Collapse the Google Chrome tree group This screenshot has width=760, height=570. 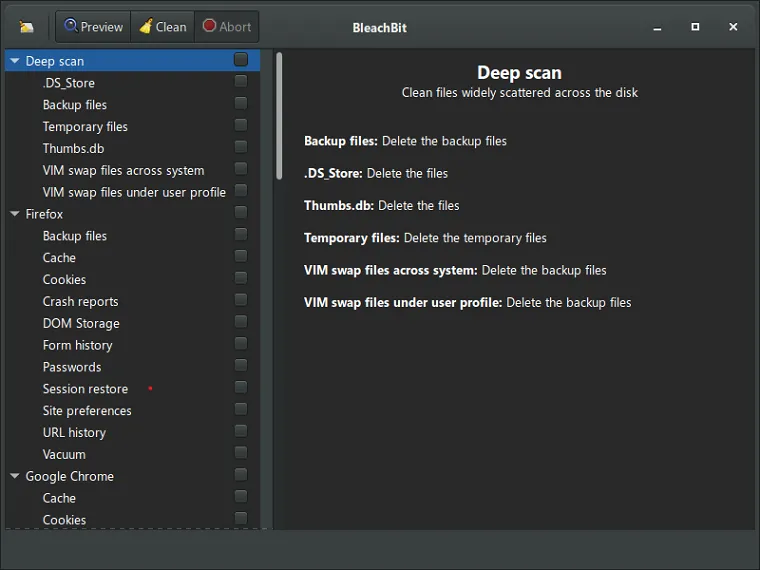pos(15,476)
